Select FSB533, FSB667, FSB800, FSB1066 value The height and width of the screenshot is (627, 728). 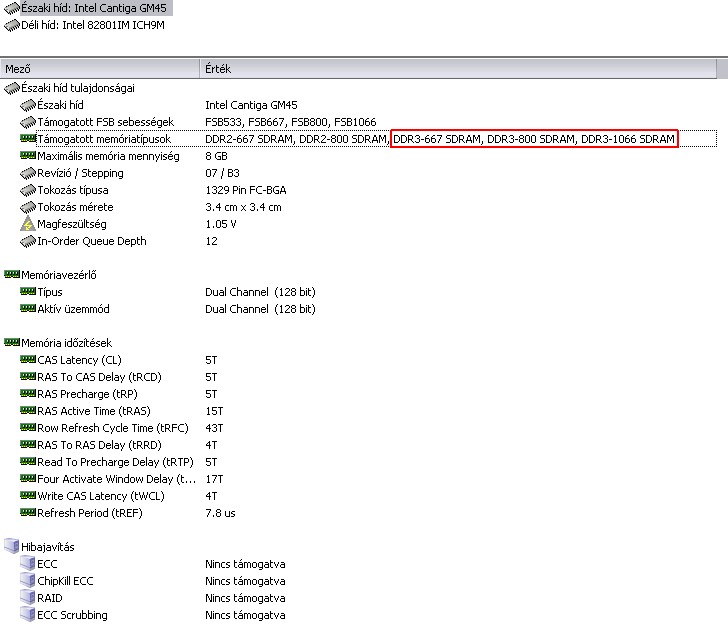tap(291, 122)
